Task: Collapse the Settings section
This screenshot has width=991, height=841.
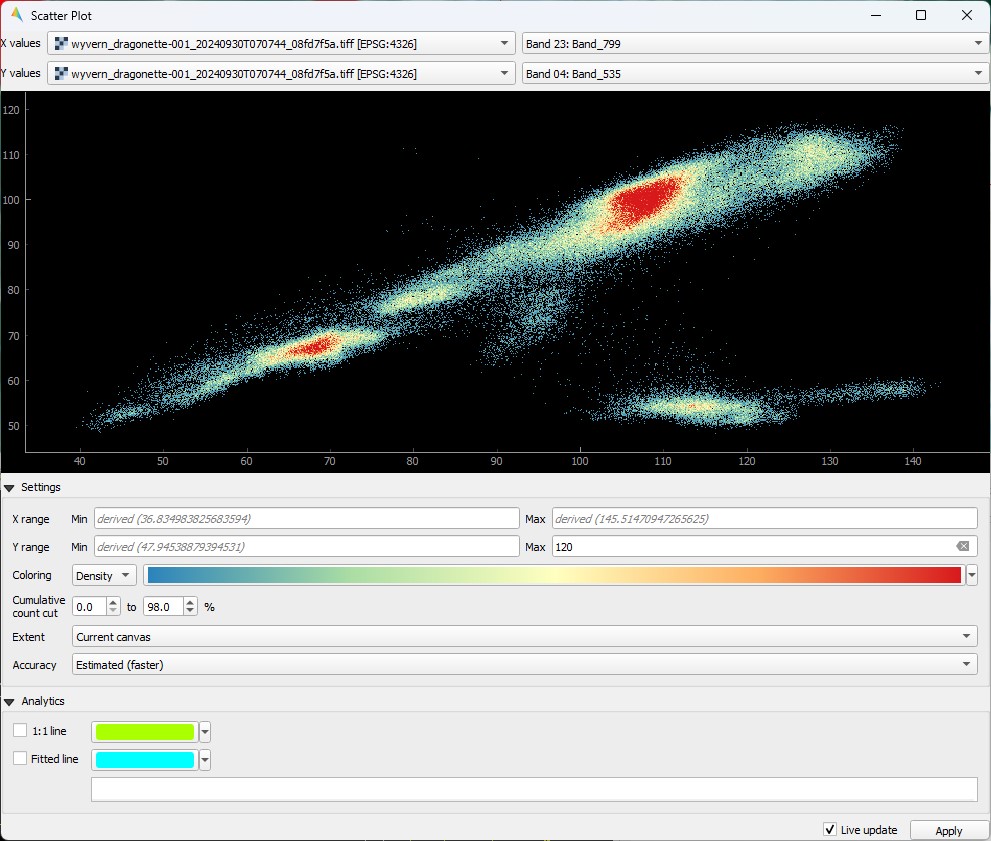Action: tap(10, 488)
